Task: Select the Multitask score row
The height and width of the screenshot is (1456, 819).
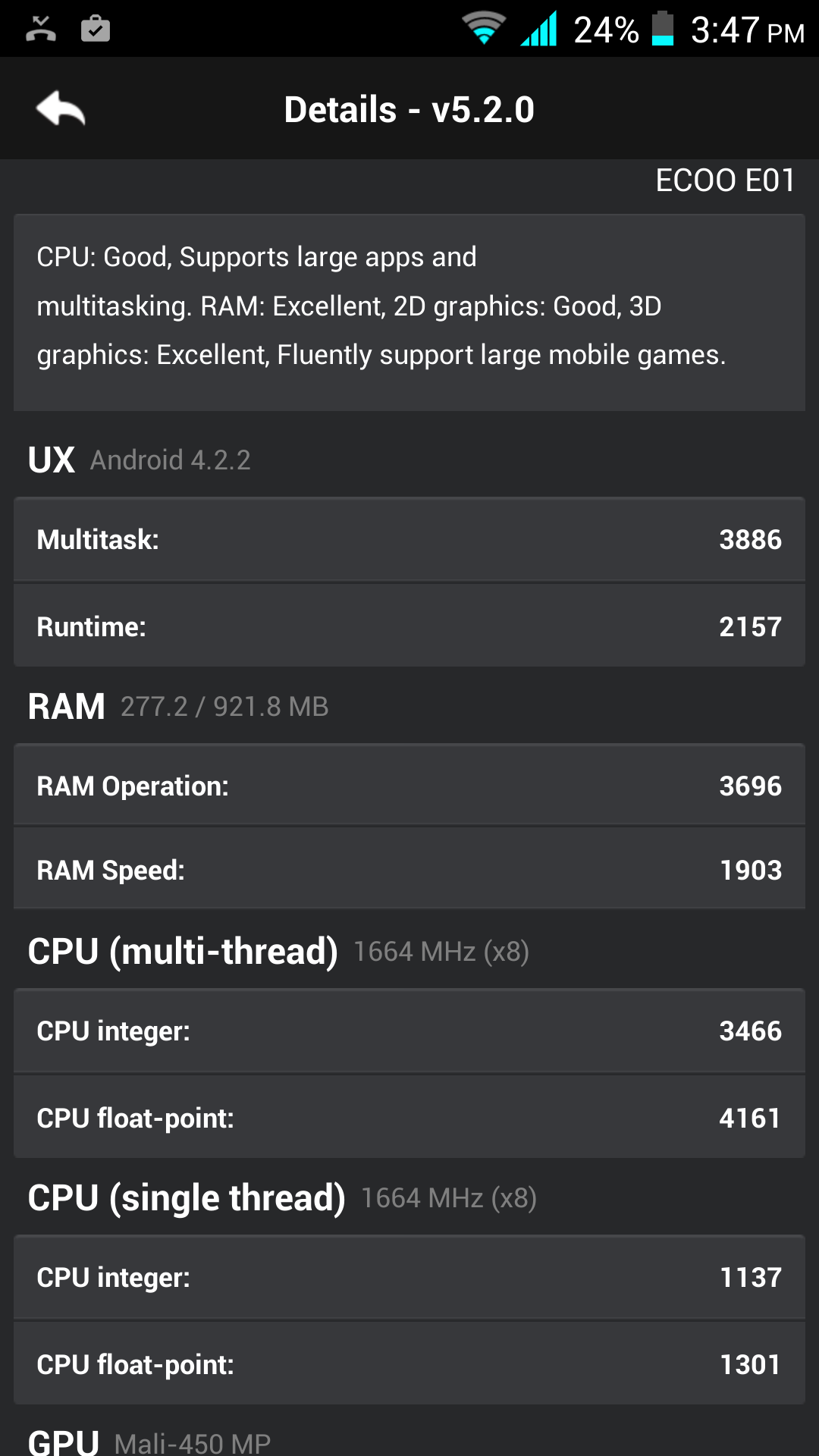Action: coord(409,539)
